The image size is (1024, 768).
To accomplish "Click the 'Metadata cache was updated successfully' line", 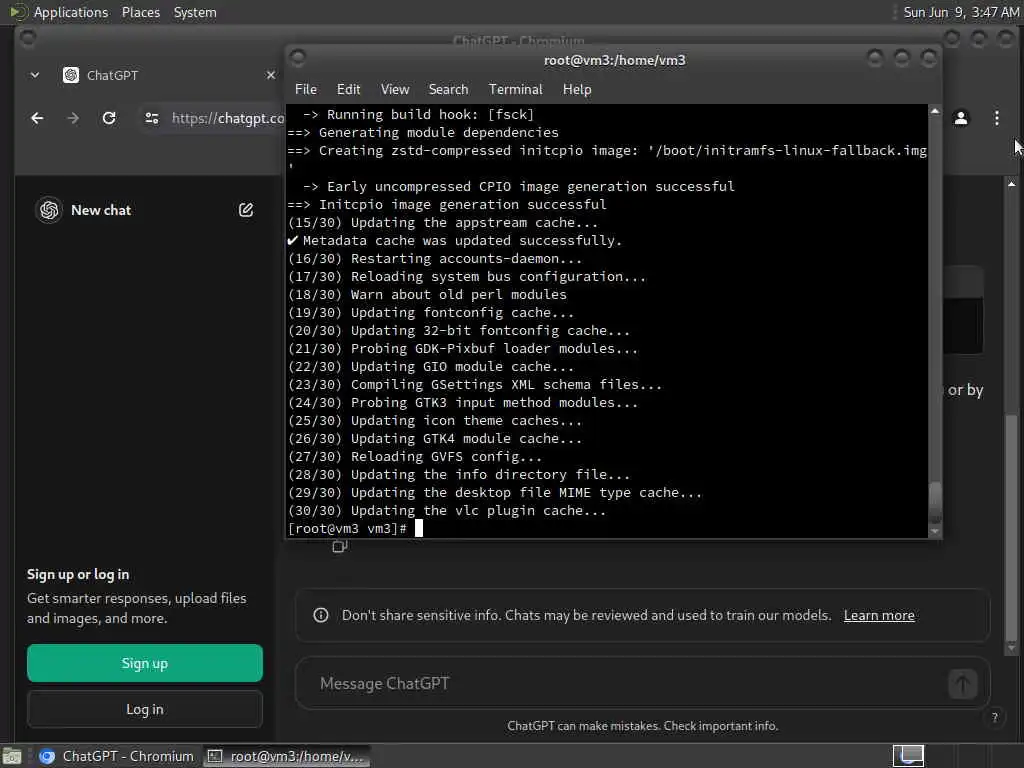I will tap(455, 240).
